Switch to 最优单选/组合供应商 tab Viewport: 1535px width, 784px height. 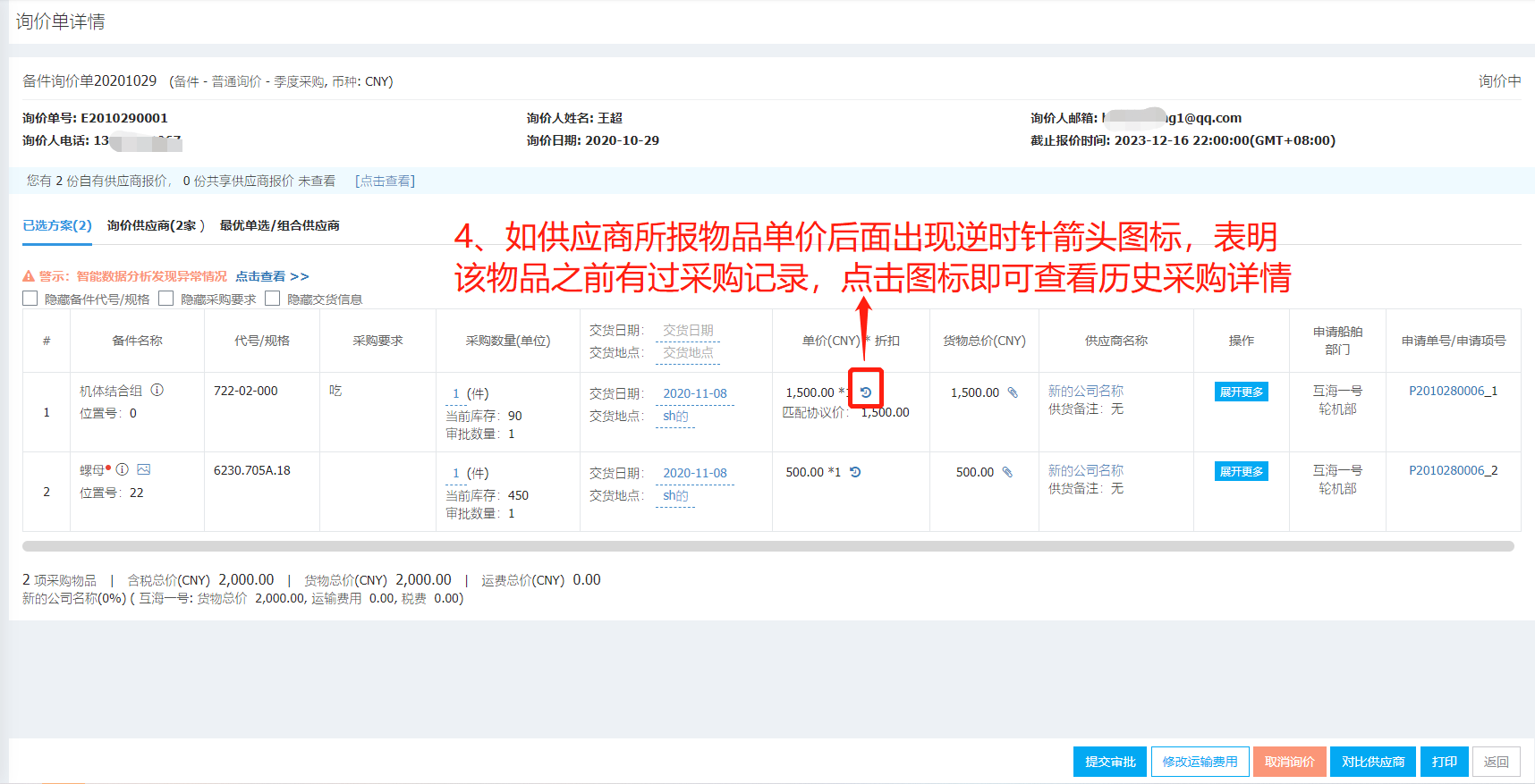[280, 225]
